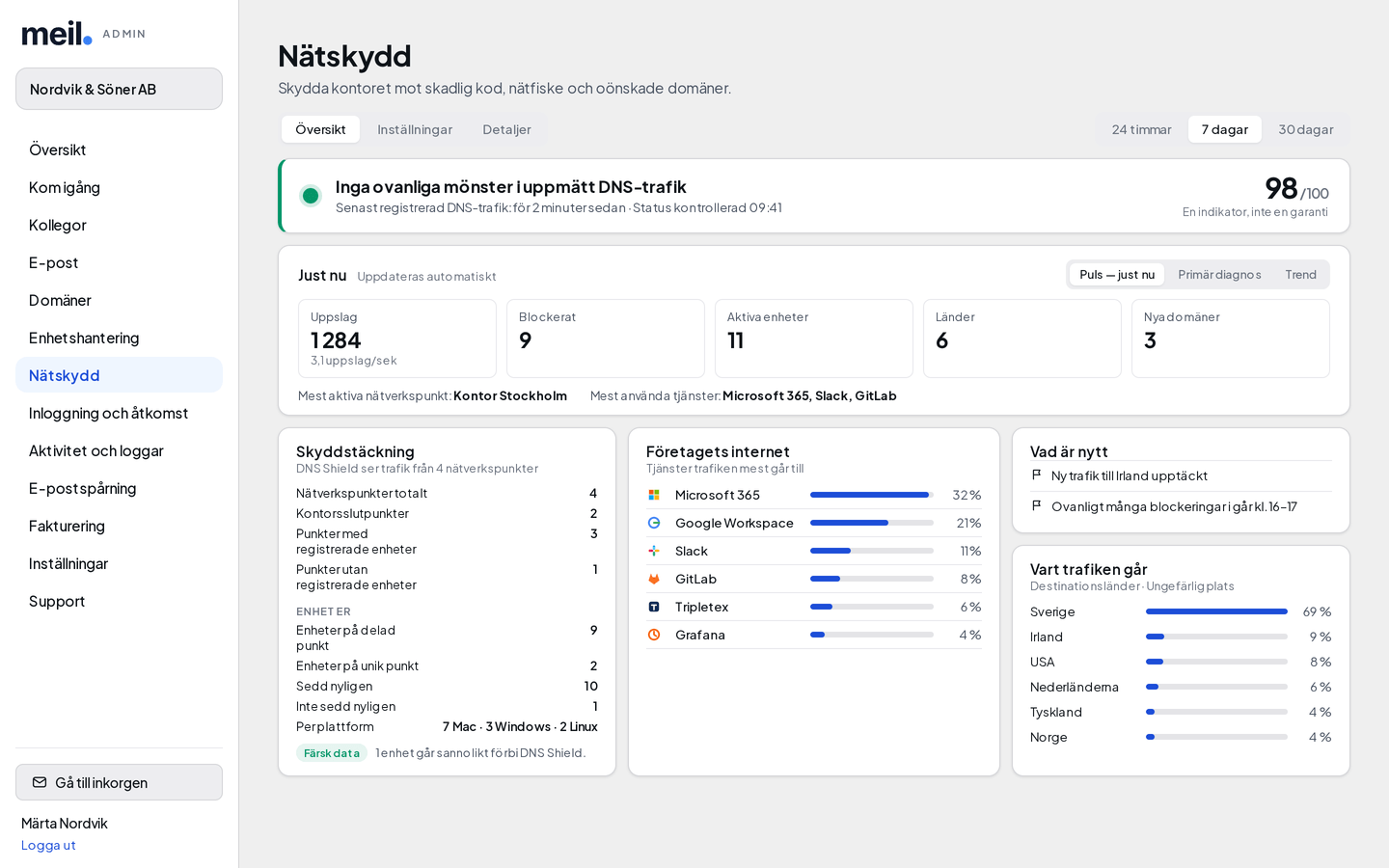Open the Nordvik & Söner AB organization selector
This screenshot has height=868, width=1389.
119,89
